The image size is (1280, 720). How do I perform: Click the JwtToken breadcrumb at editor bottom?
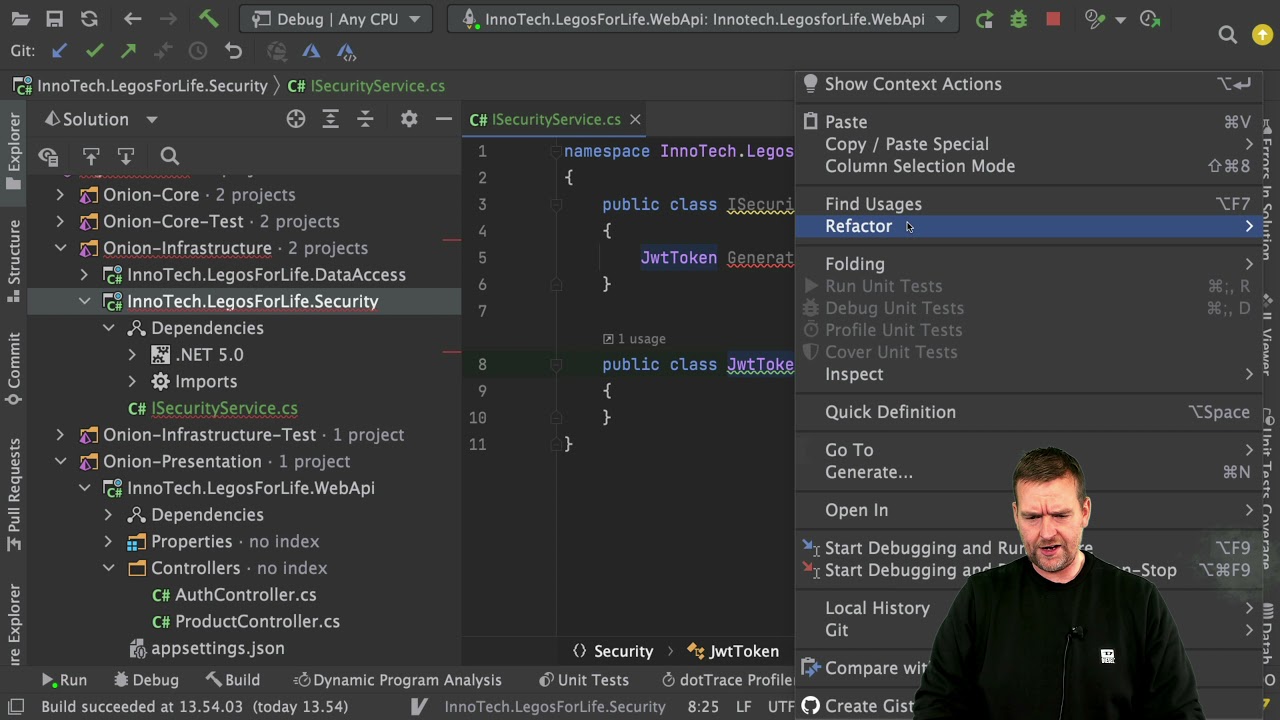tap(734, 651)
